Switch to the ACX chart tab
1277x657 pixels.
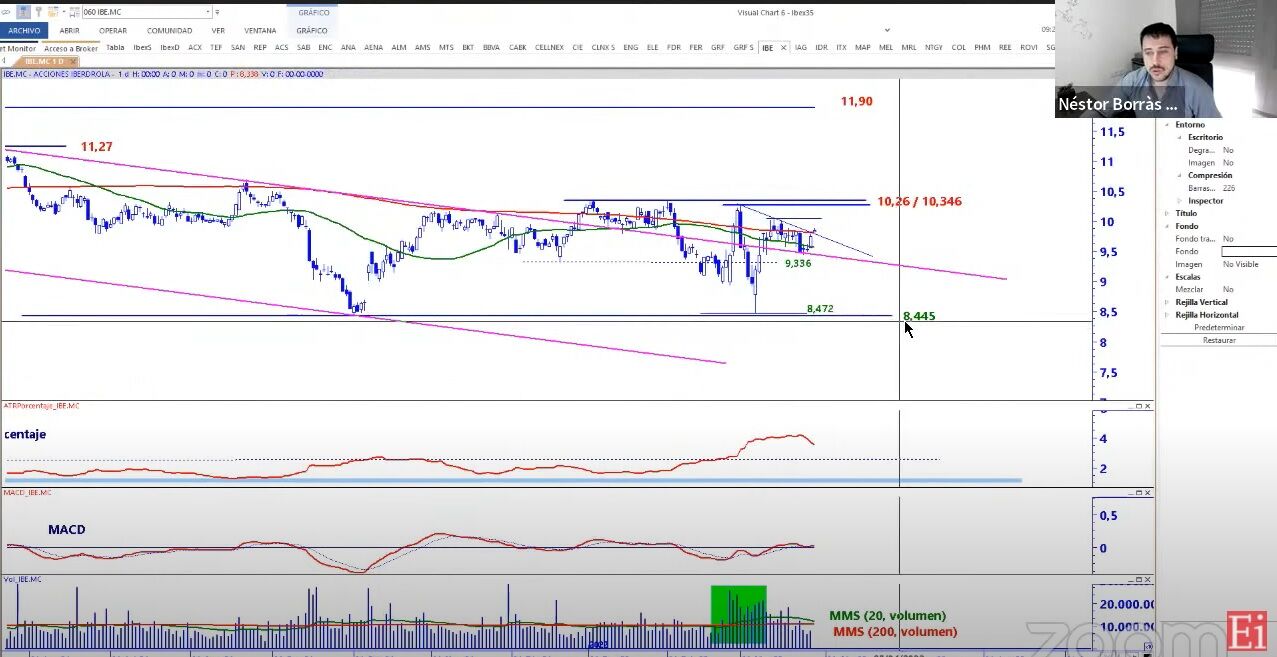(x=195, y=47)
